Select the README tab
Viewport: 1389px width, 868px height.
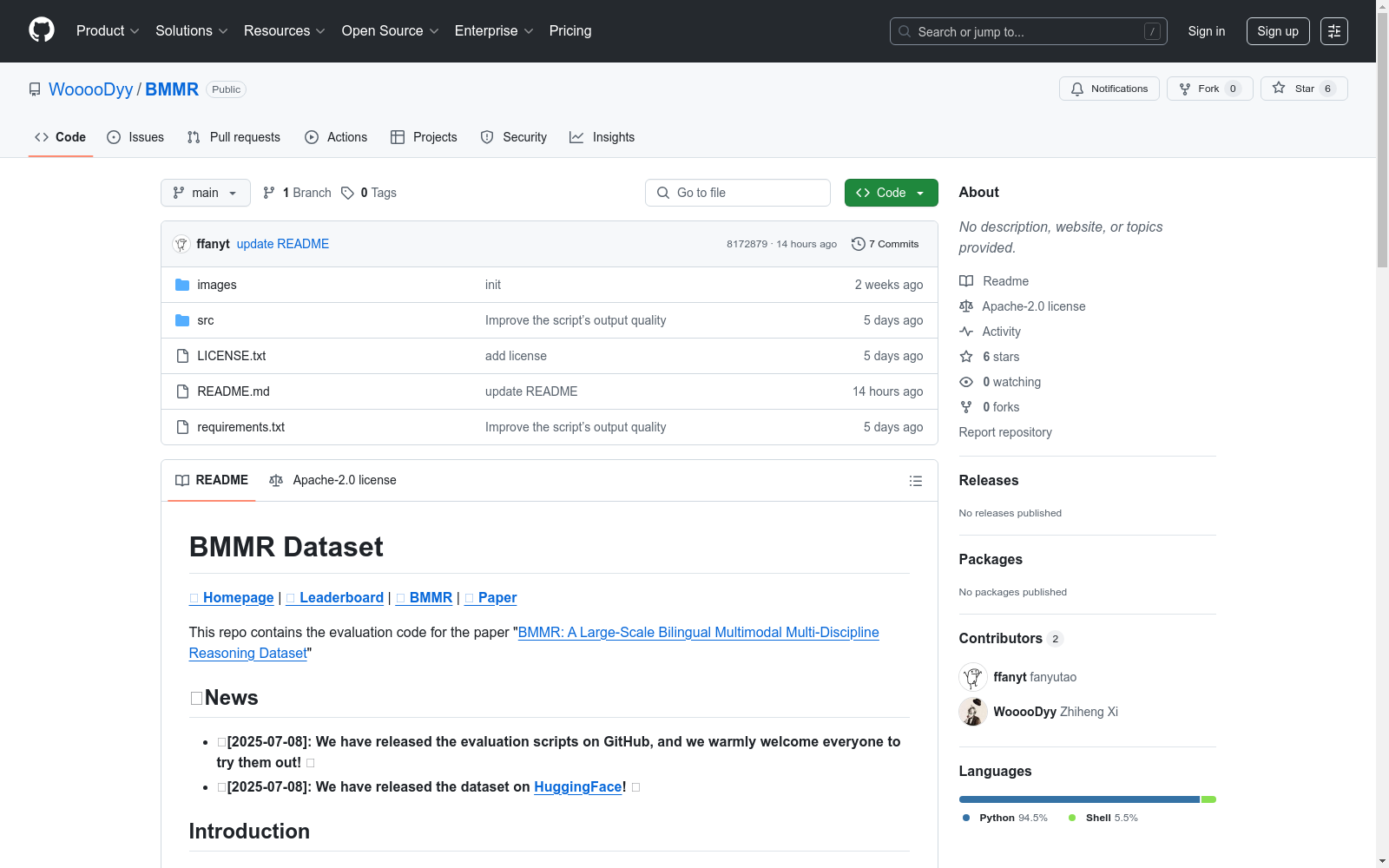212,480
